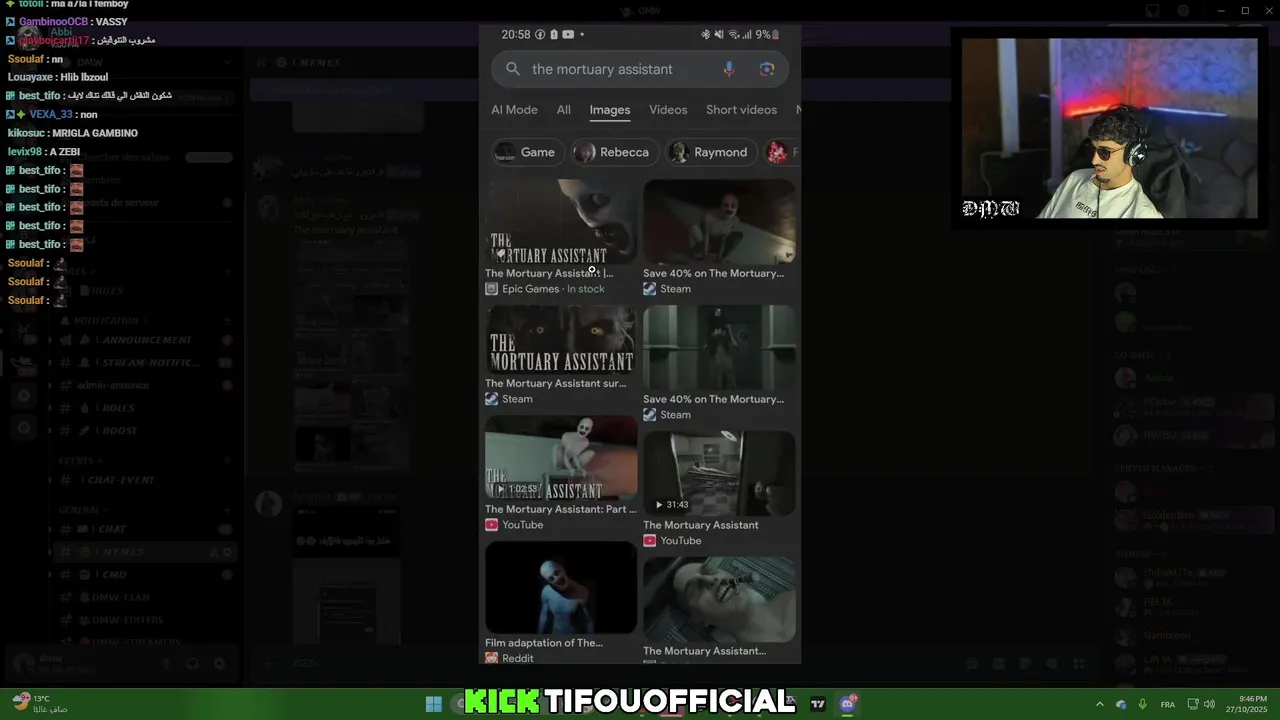Open the Discord CHAT-EVENT channel
Screen dimensions: 1280x720
(146, 480)
